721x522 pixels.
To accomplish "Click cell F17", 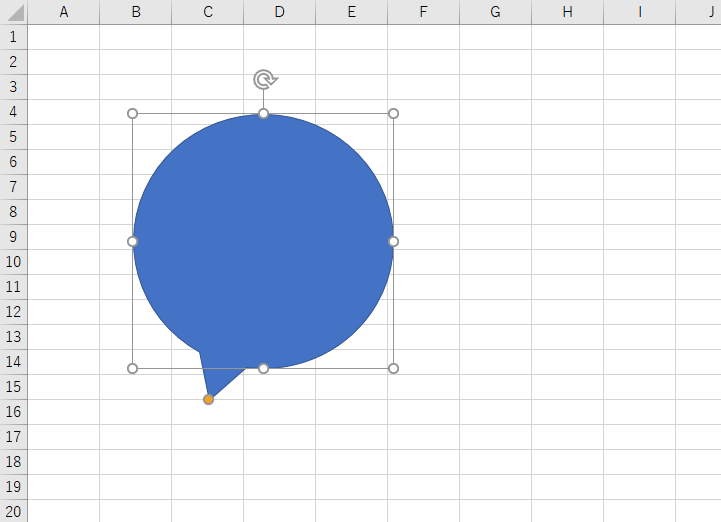I will pyautogui.click(x=423, y=437).
